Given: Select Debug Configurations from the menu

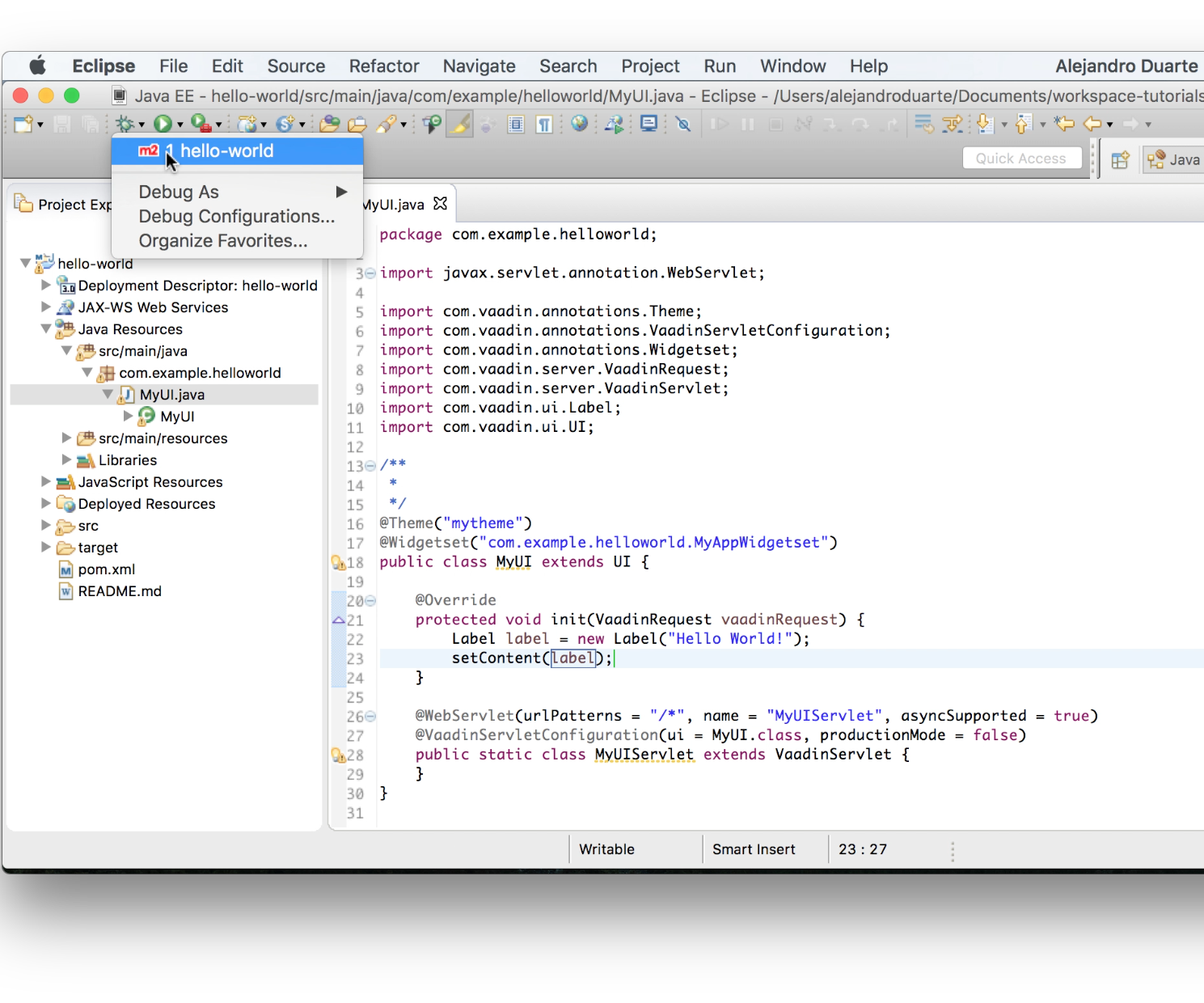Looking at the screenshot, I should (x=237, y=216).
